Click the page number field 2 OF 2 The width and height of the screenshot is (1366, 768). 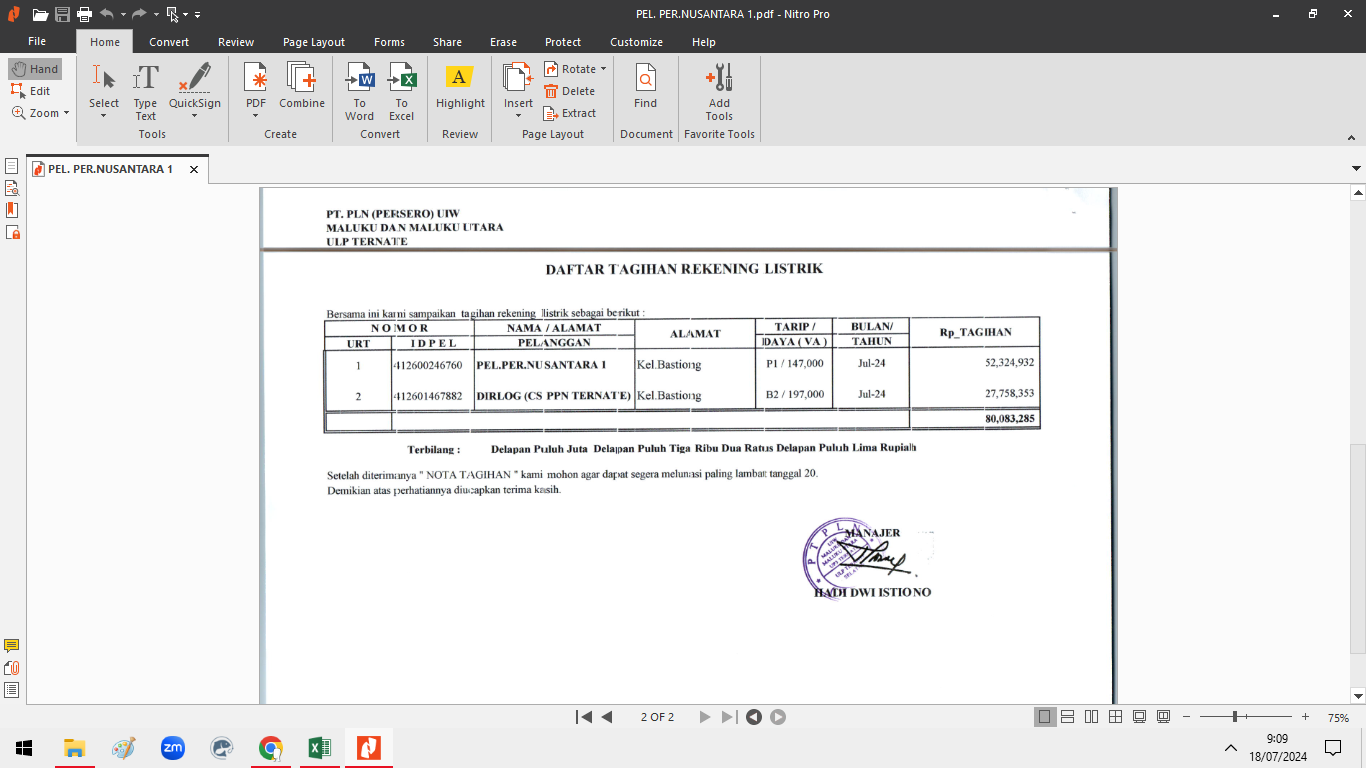click(x=657, y=717)
